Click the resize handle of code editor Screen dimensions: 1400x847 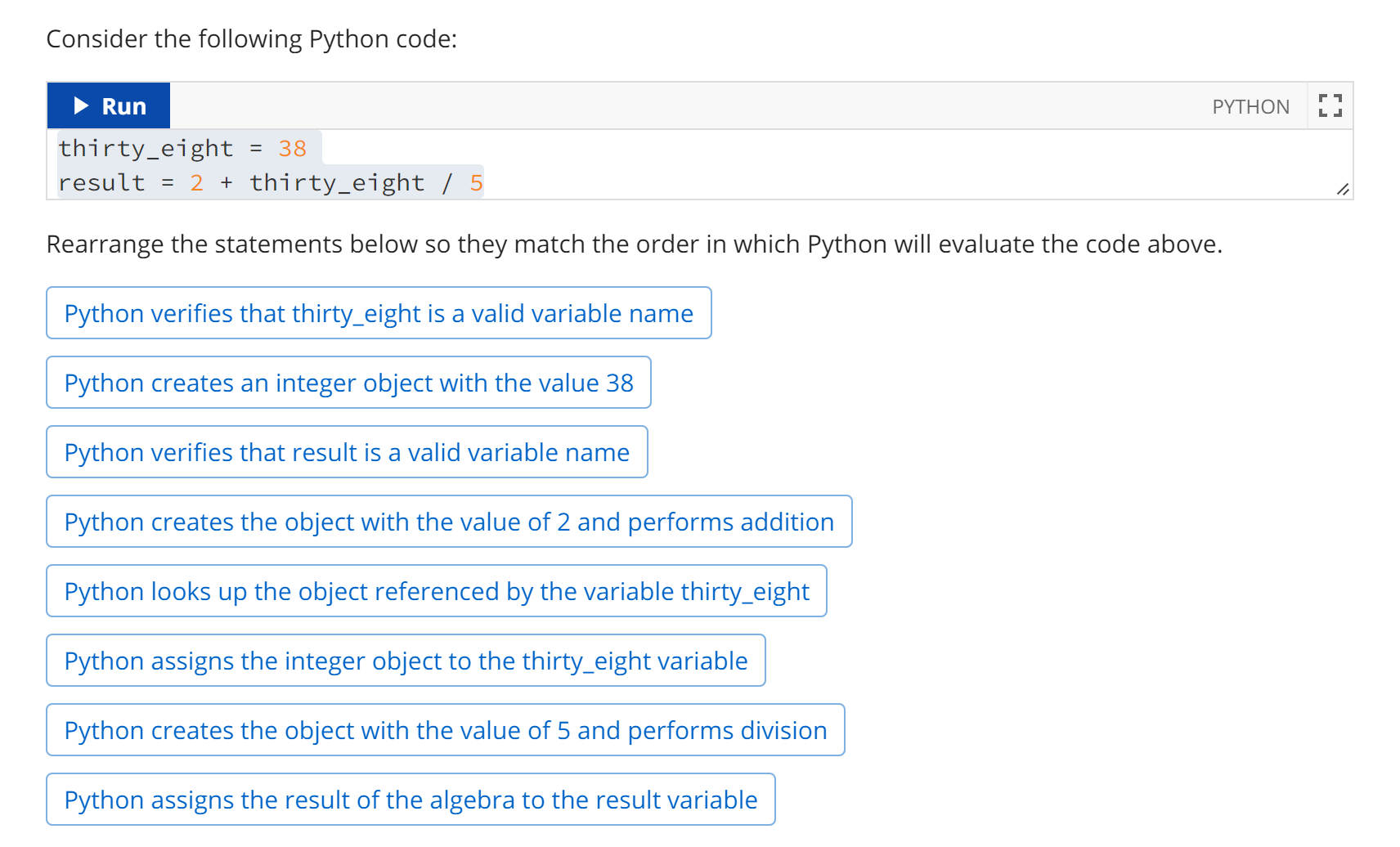(x=1343, y=190)
